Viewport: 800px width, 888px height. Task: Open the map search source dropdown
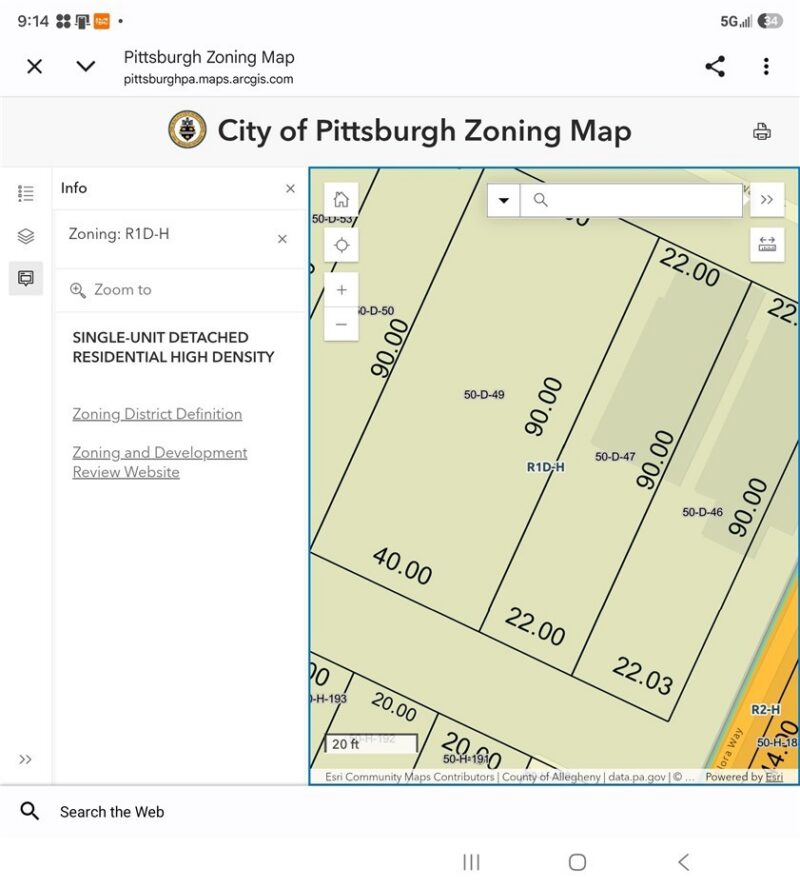pos(503,200)
